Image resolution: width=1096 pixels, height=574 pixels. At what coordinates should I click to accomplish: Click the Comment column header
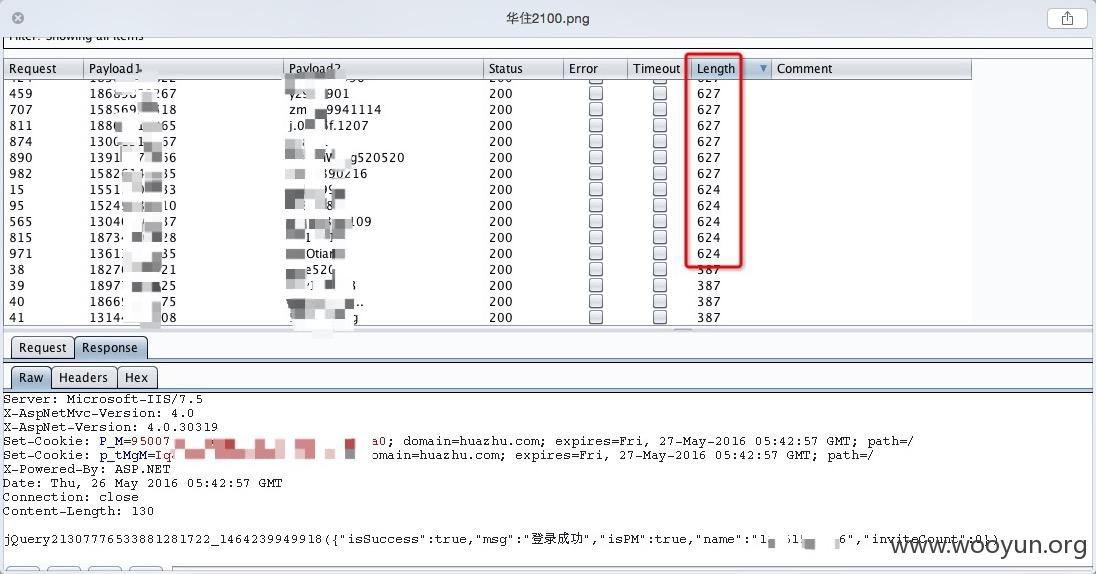871,69
